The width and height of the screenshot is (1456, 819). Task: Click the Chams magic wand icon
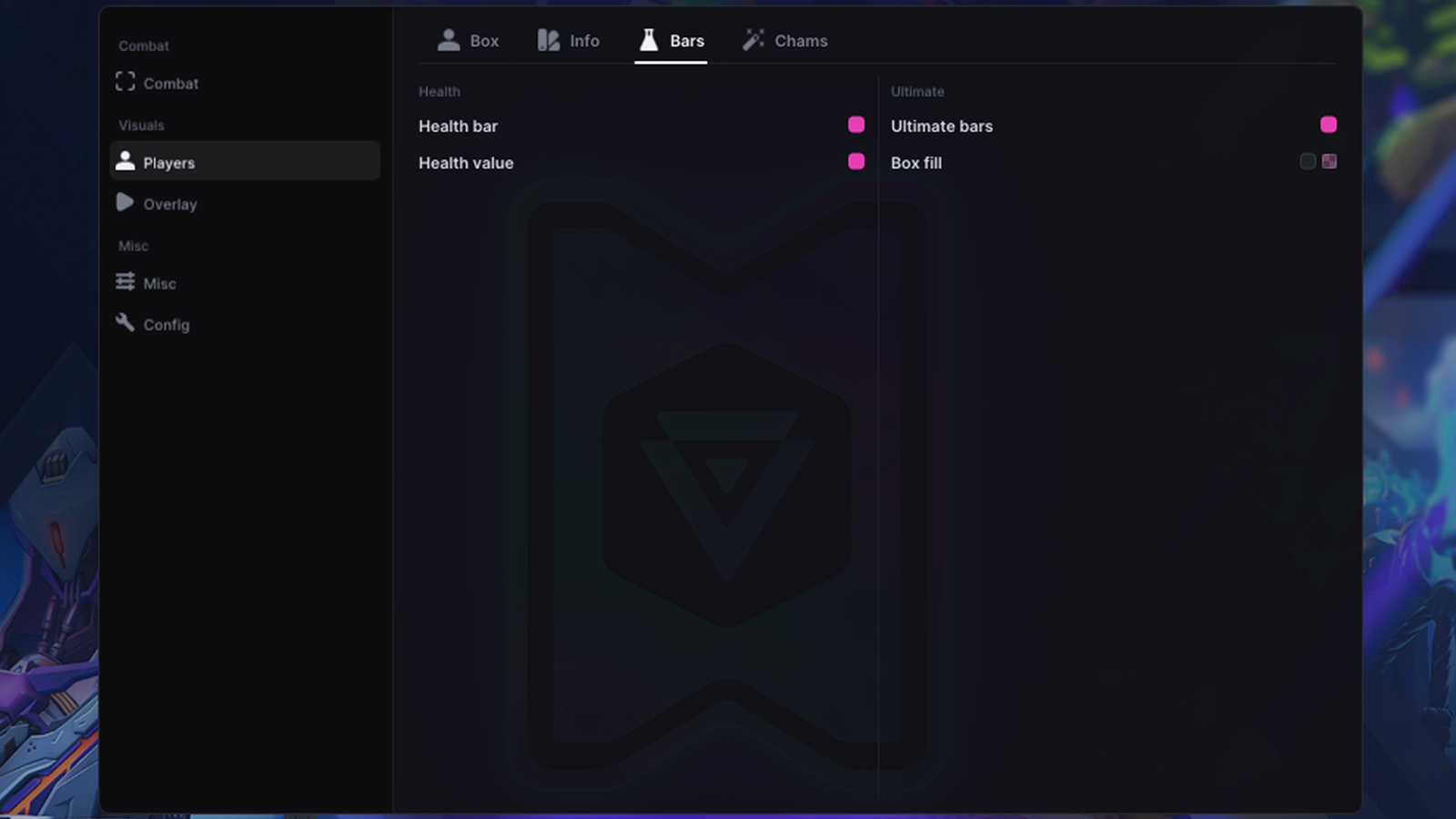click(x=753, y=39)
